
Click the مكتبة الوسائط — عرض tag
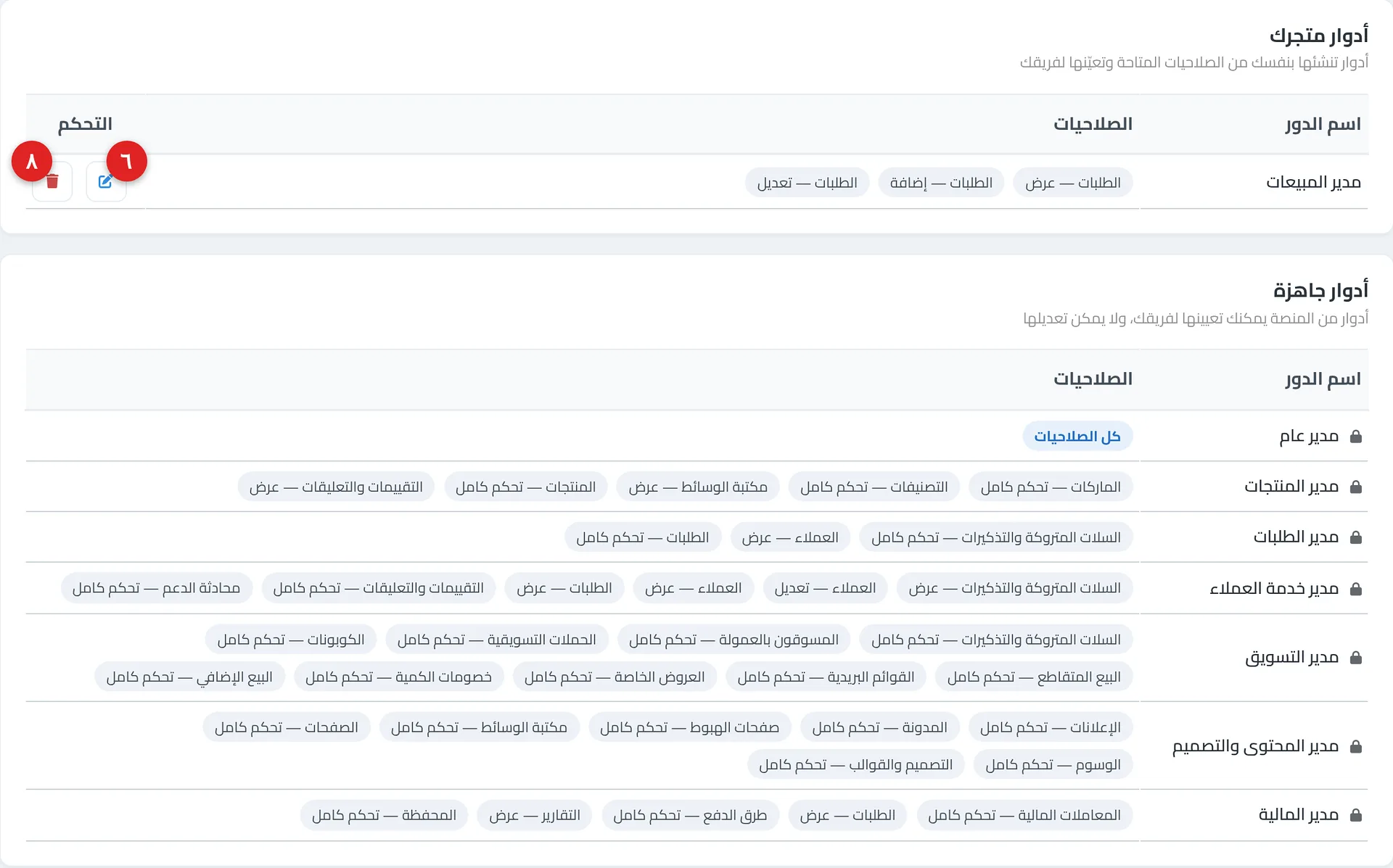click(x=698, y=487)
